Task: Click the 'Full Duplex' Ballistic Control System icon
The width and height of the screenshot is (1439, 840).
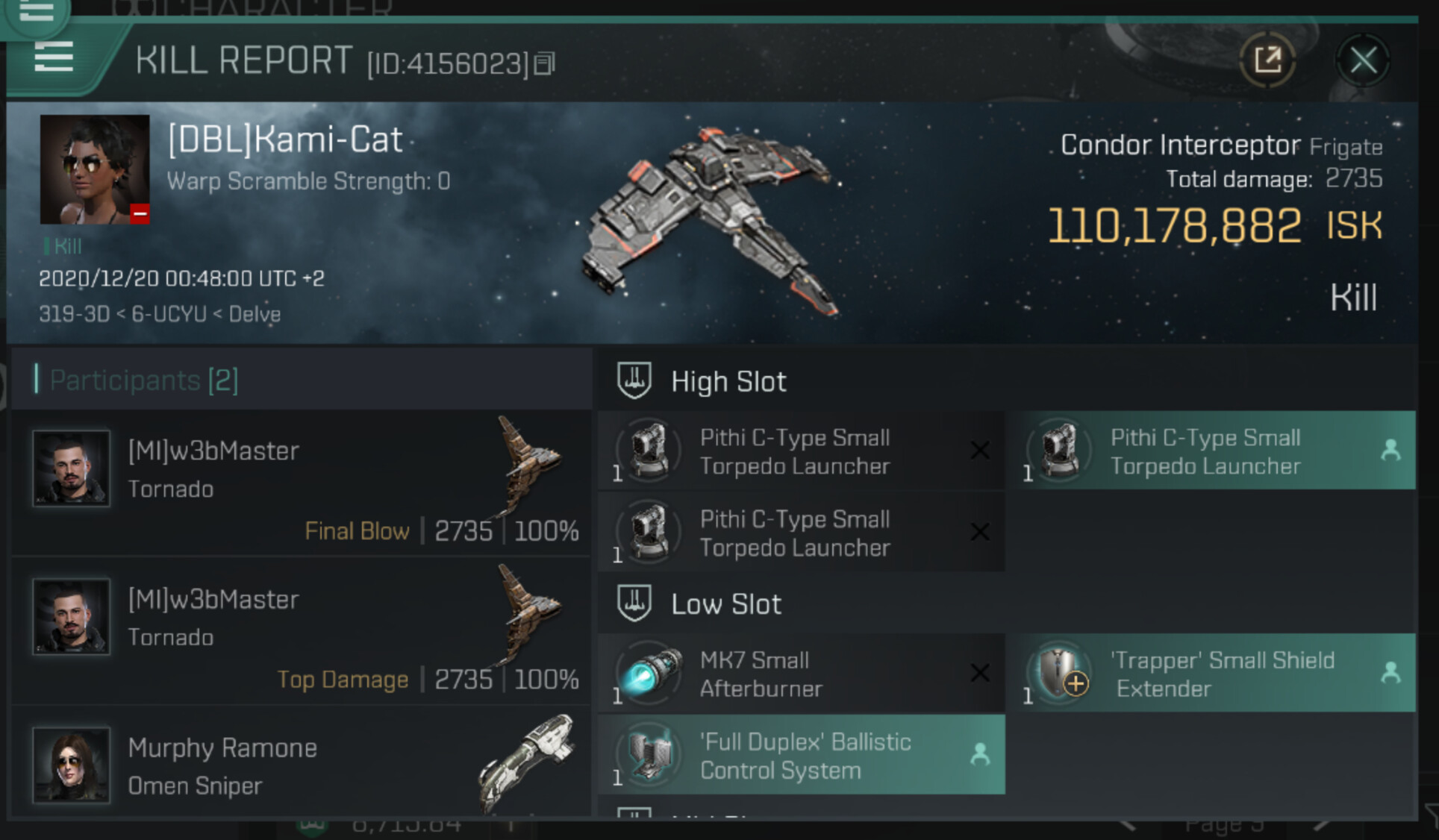Action: point(649,755)
